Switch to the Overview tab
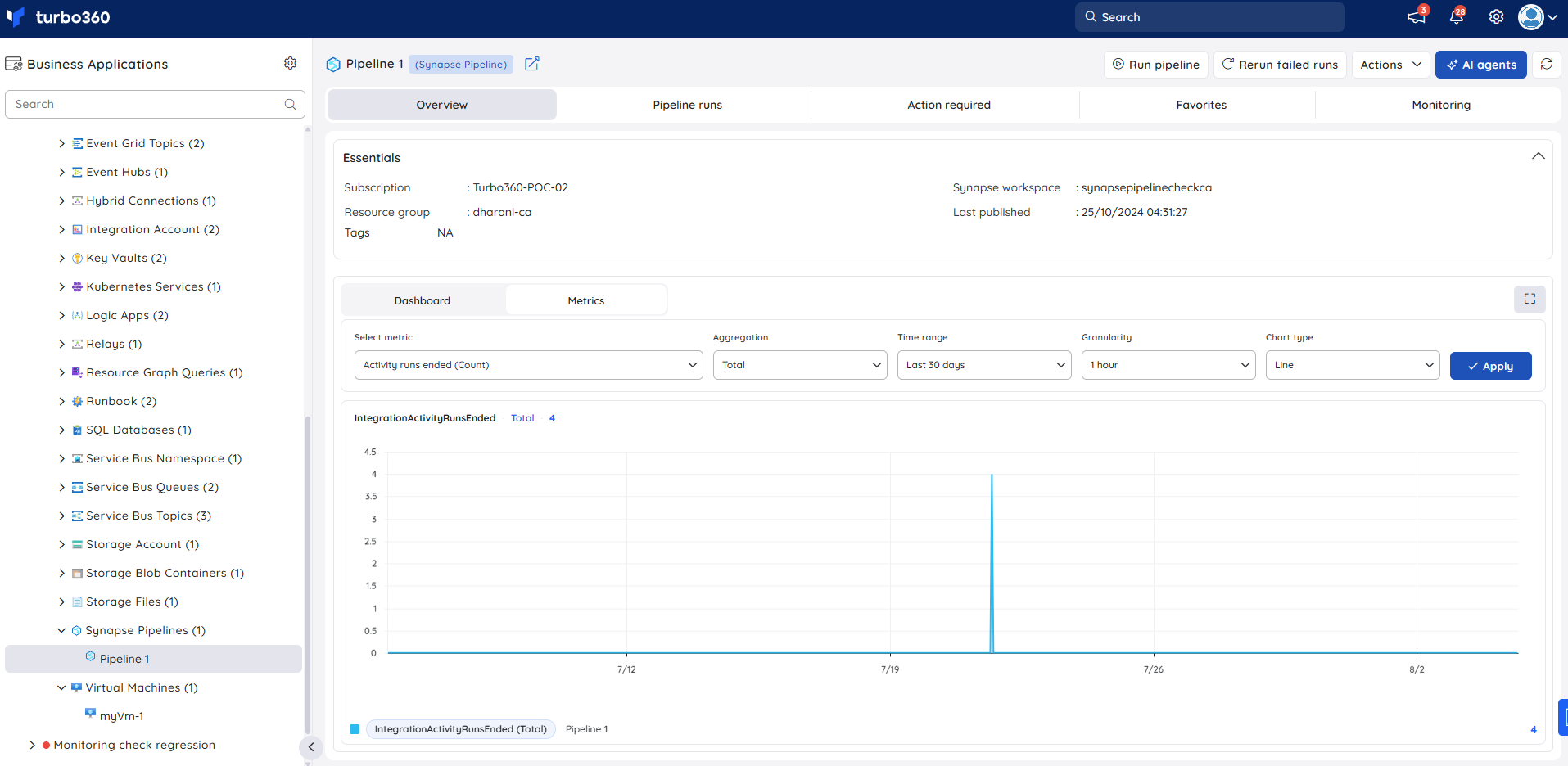Image resolution: width=1568 pixels, height=766 pixels. (442, 105)
